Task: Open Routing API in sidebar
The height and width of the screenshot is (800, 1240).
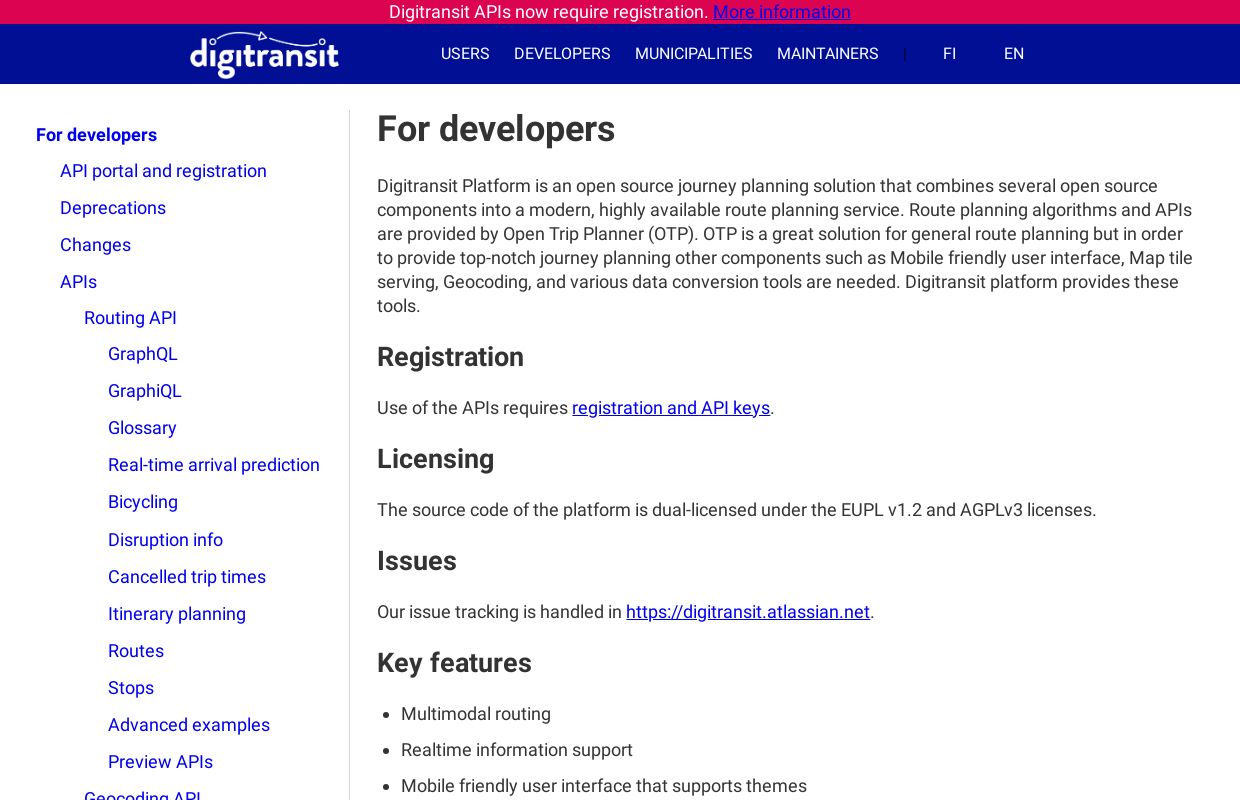Action: [x=130, y=318]
